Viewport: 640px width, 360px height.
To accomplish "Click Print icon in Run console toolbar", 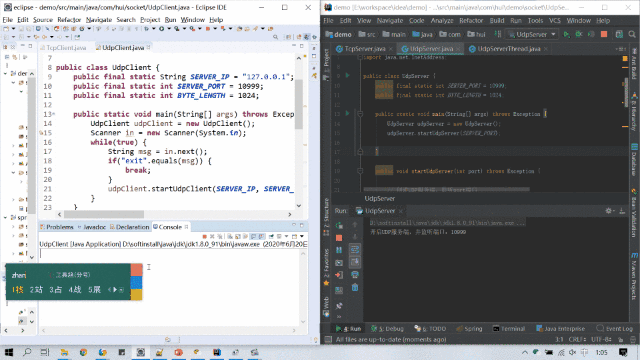I will pyautogui.click(x=355, y=275).
